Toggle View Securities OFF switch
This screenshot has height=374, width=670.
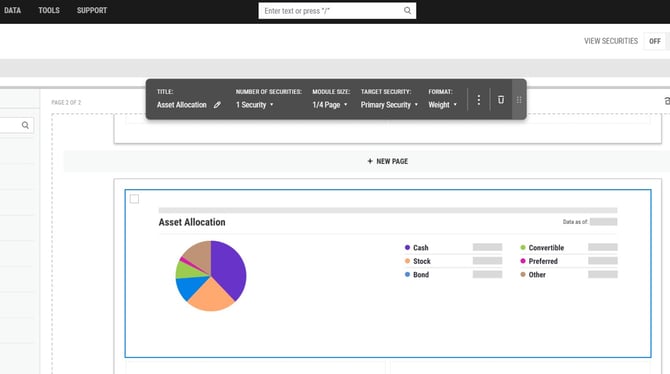655,41
